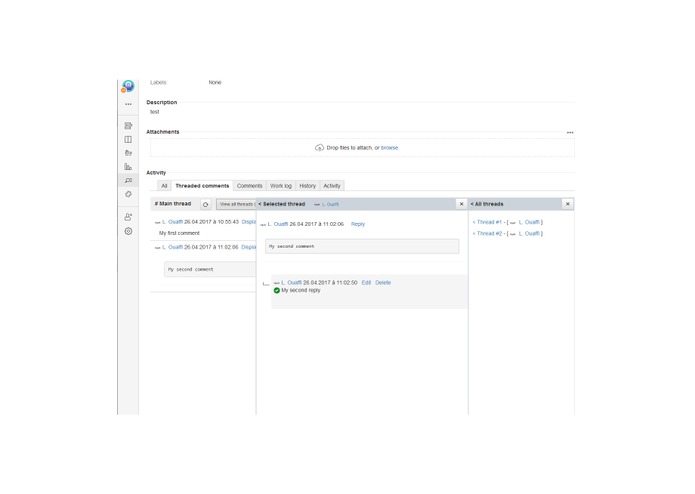Click the green check icon beside My second reply
The height and width of the screenshot is (494, 695).
coord(277,290)
